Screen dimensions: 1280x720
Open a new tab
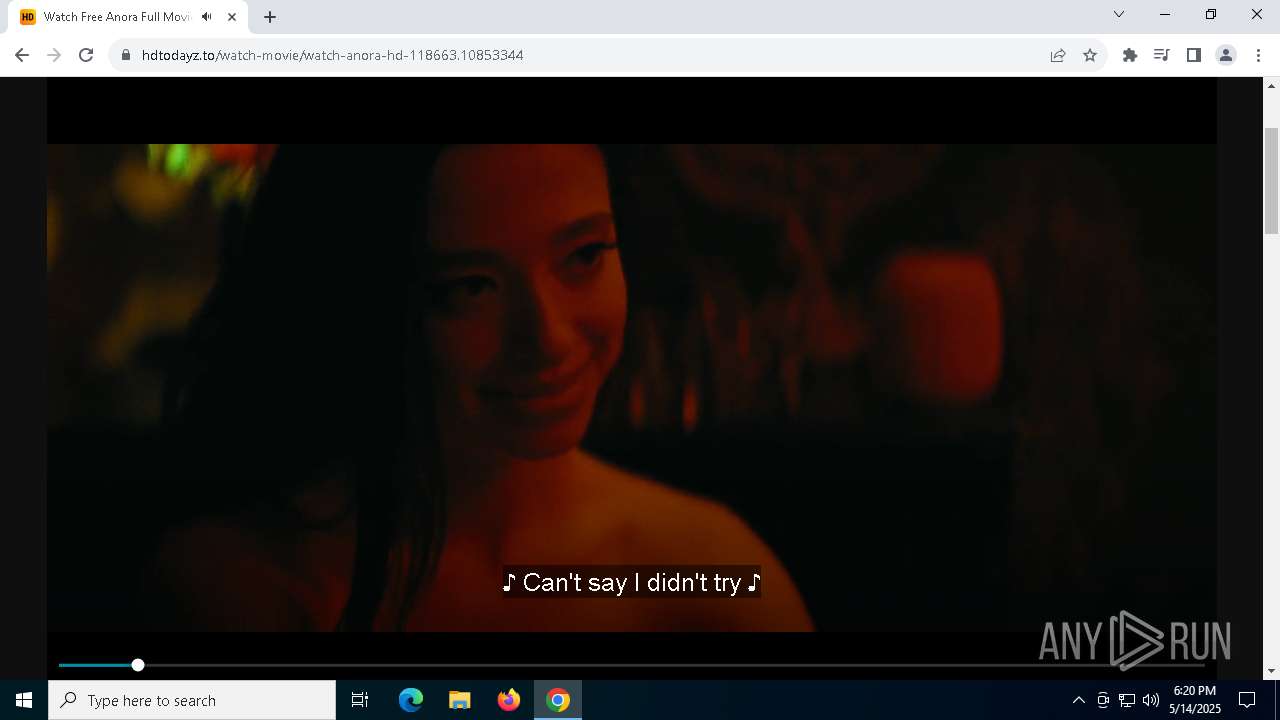[x=270, y=17]
